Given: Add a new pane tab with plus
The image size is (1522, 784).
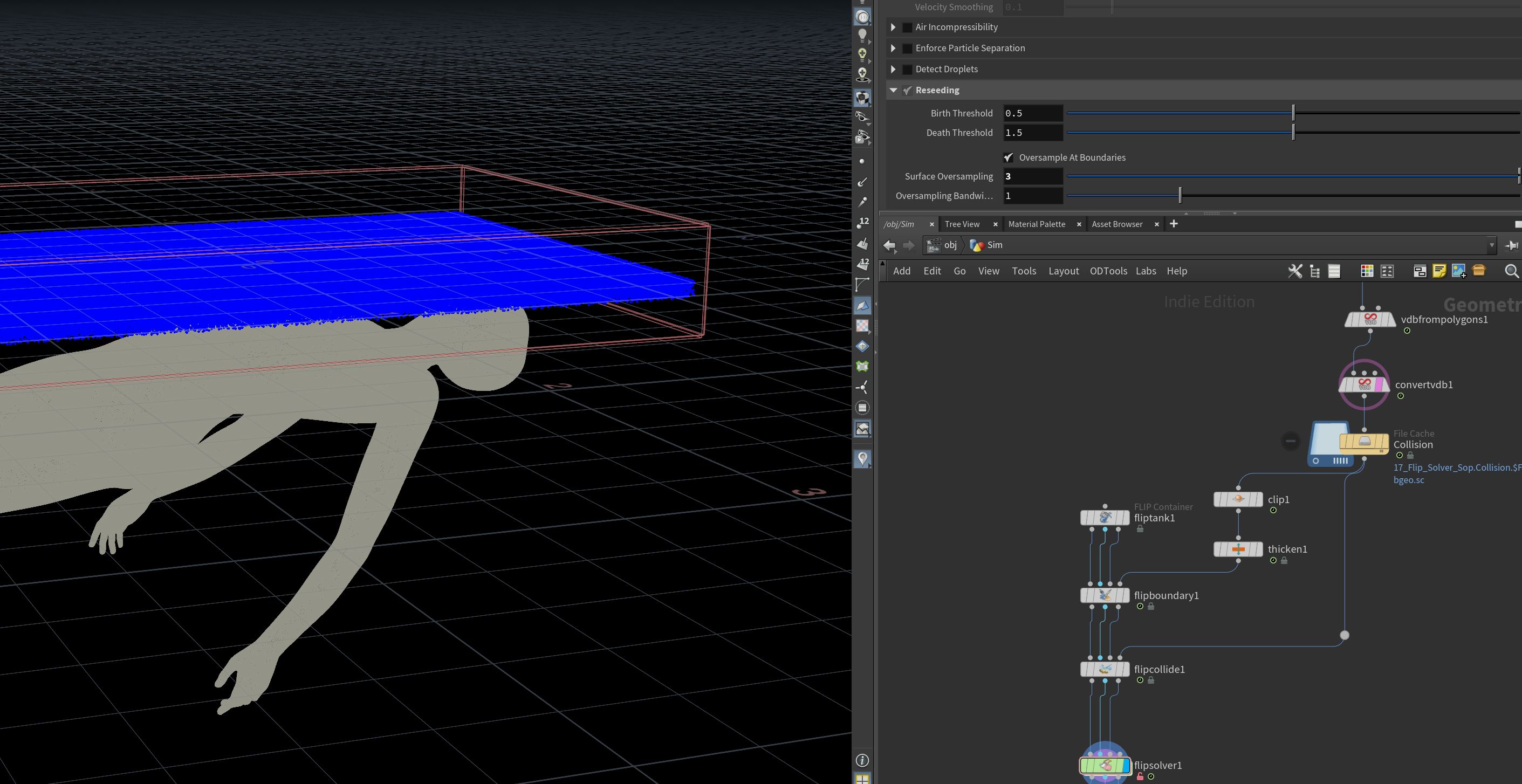Looking at the screenshot, I should point(1174,224).
